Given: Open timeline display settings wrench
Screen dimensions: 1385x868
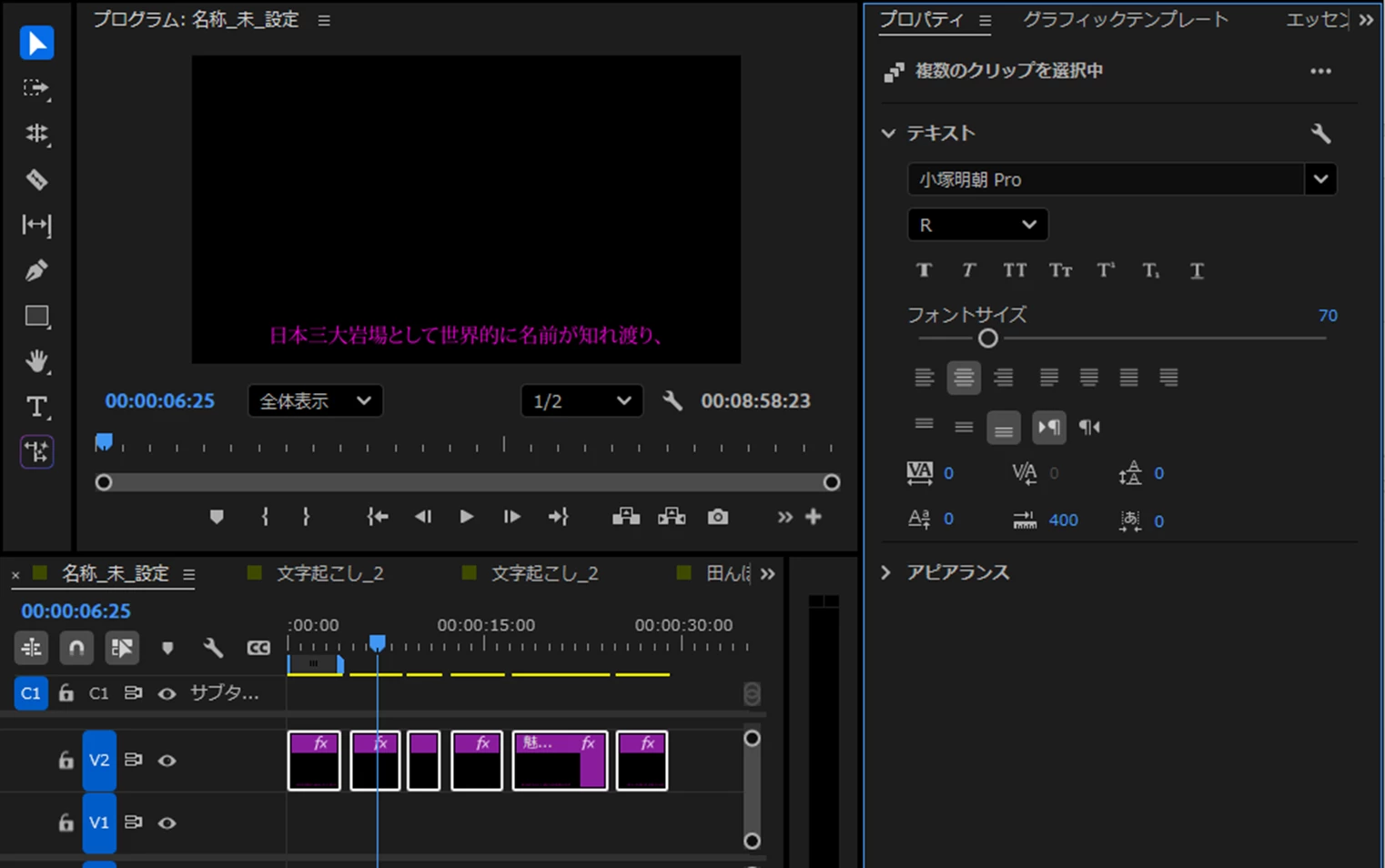Looking at the screenshot, I should [x=213, y=648].
